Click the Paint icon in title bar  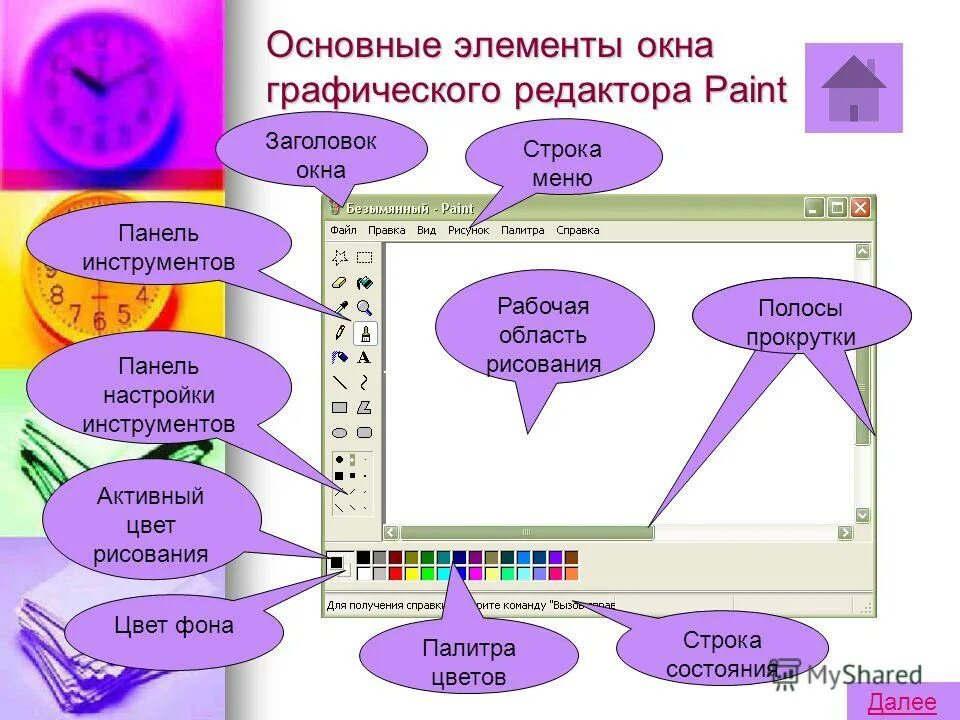(334, 208)
